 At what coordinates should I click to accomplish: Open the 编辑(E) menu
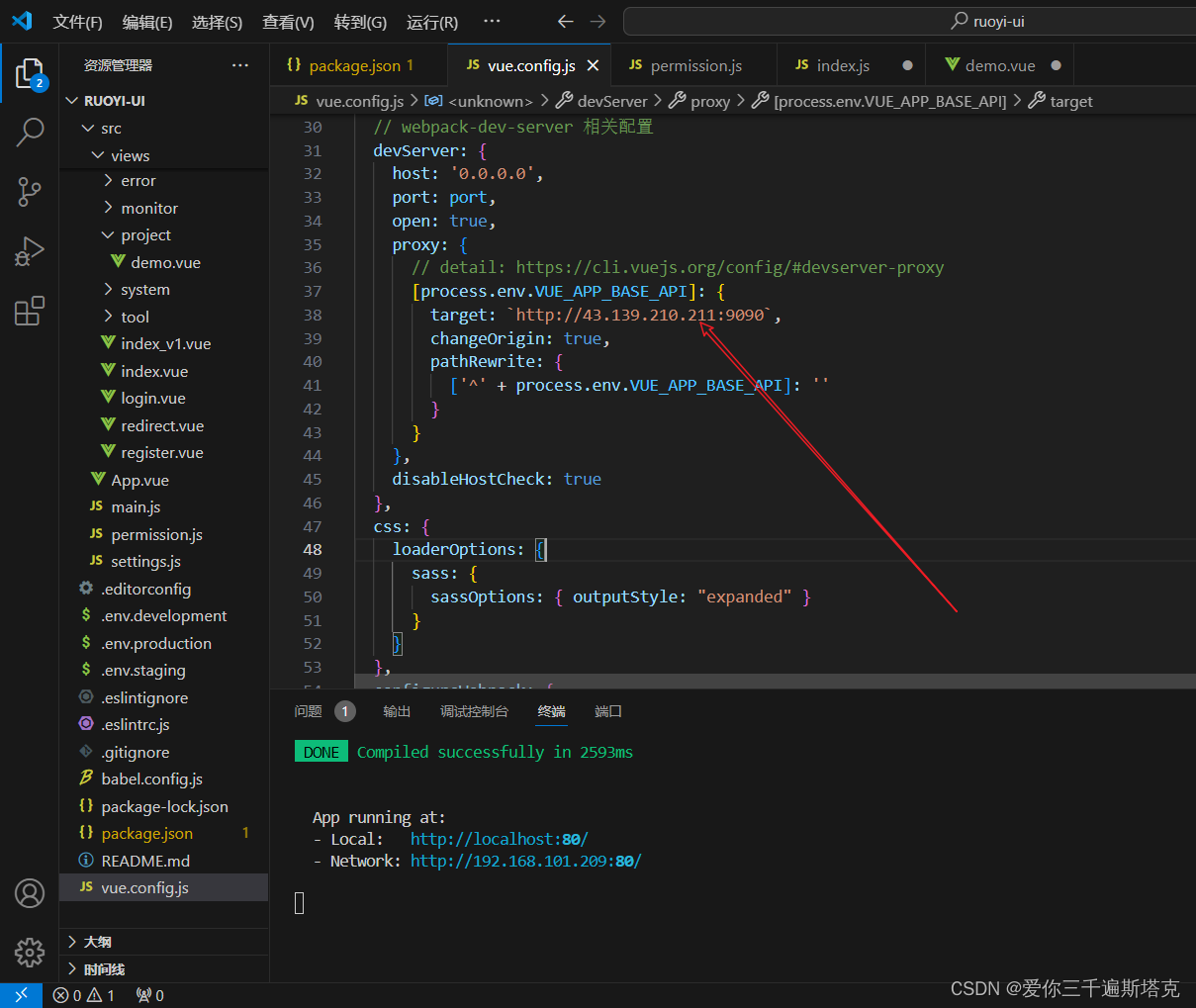147,22
